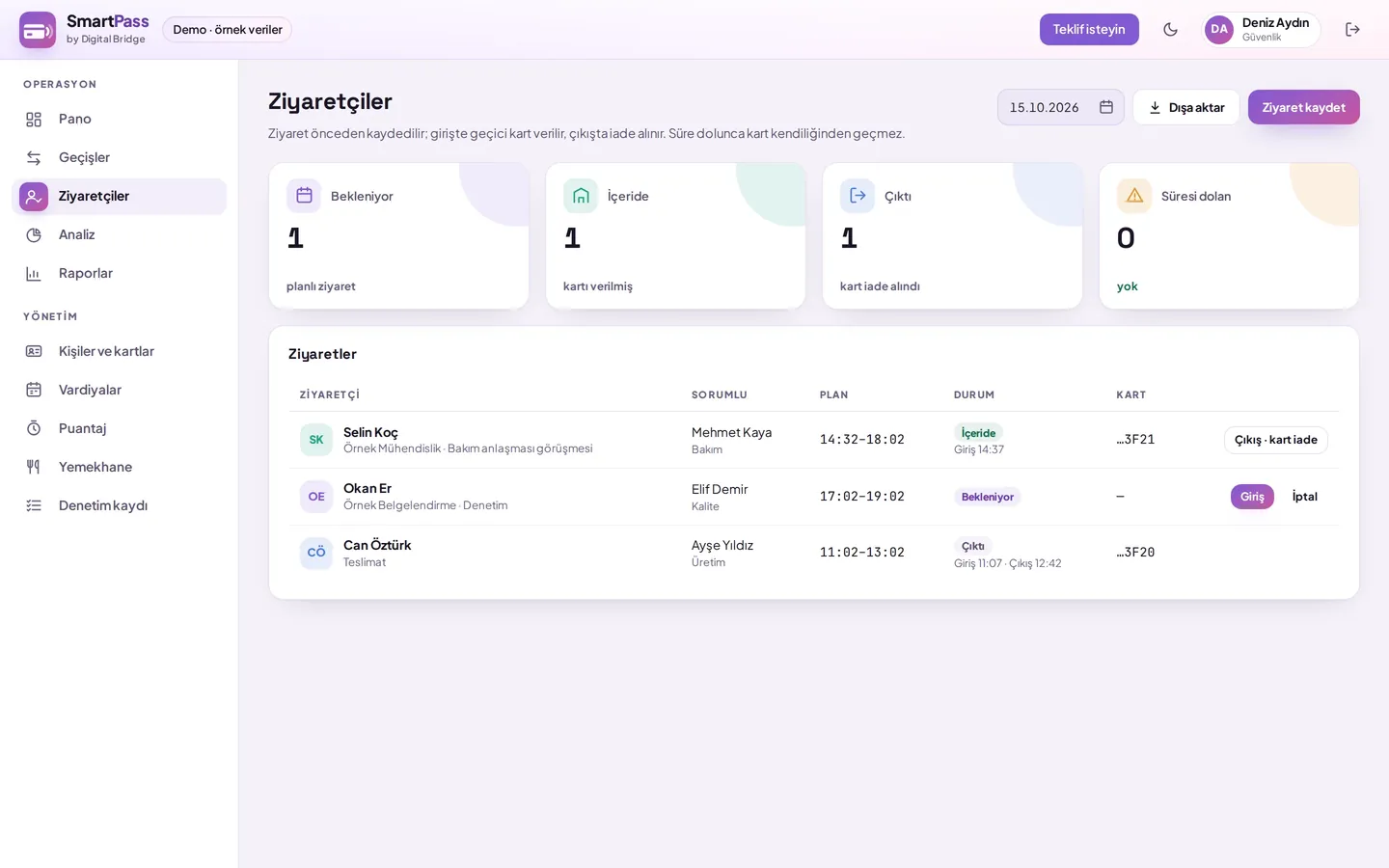Click the CÖ avatar for Can Öztürk

point(316,554)
